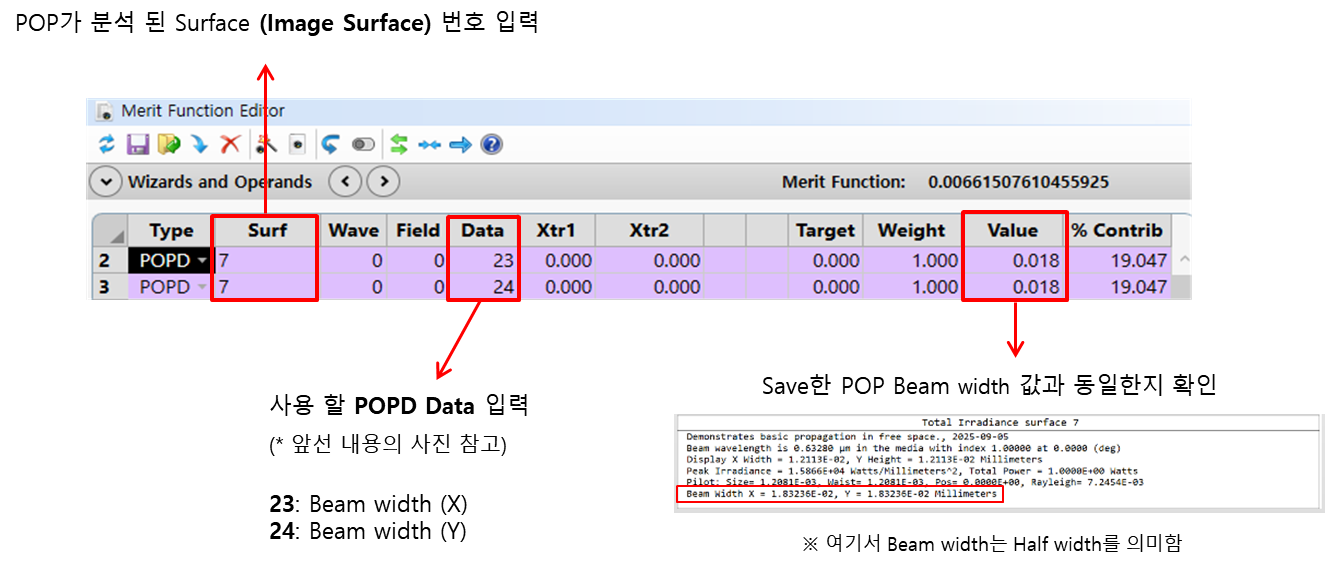Click the Xtr1 cell 0.000 in row 2
Viewport: 1325px width, 566px height.
pyautogui.click(x=556, y=260)
